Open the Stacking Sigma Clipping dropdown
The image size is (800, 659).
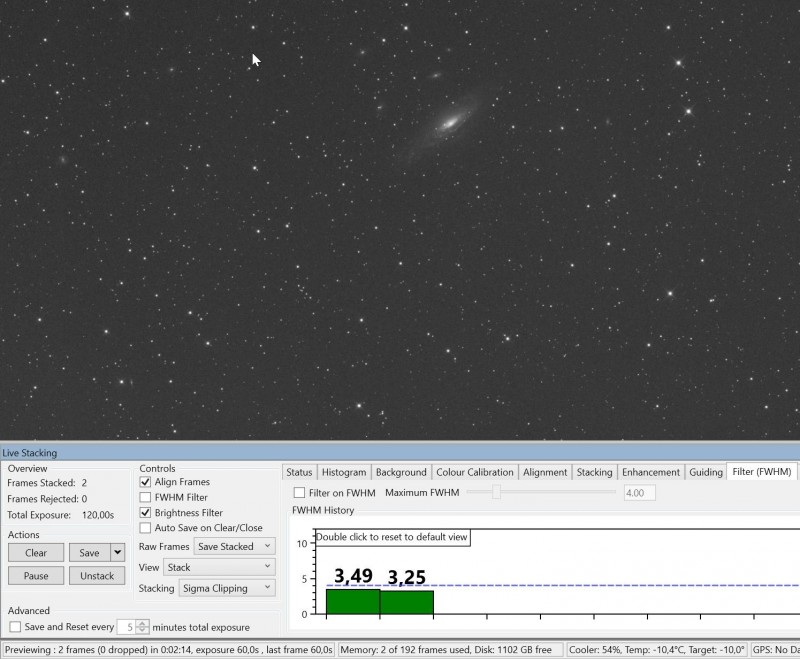click(227, 588)
